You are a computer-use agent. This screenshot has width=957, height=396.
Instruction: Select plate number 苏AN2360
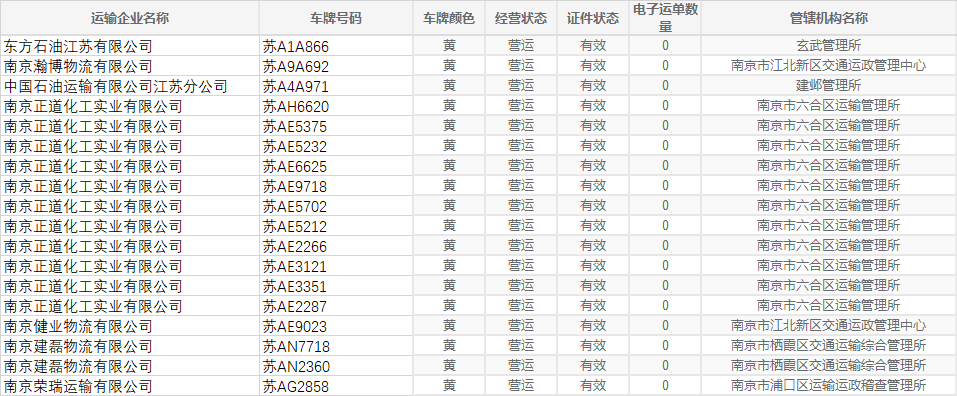pyautogui.click(x=336, y=366)
